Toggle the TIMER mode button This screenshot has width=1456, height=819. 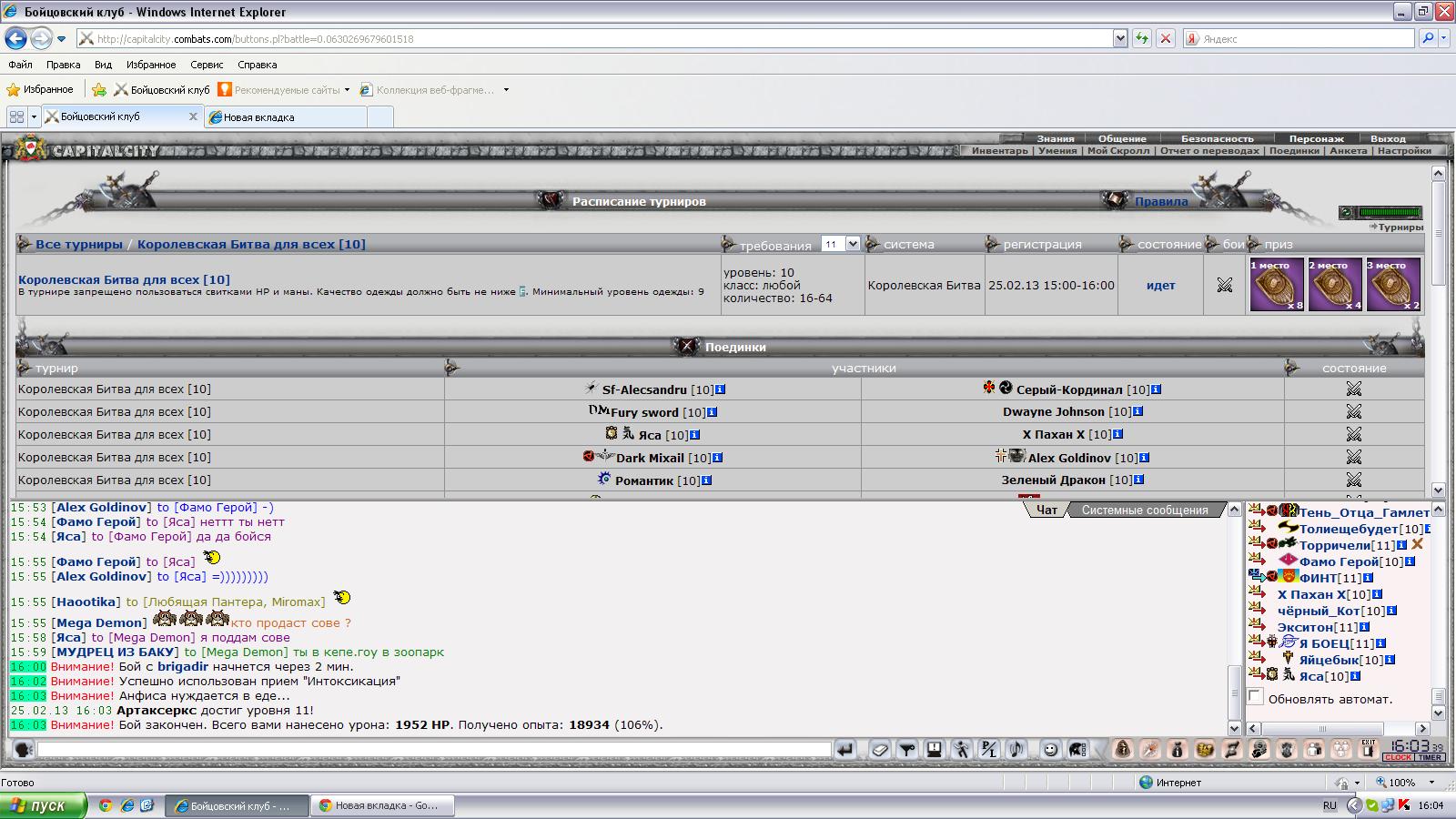coord(1429,757)
